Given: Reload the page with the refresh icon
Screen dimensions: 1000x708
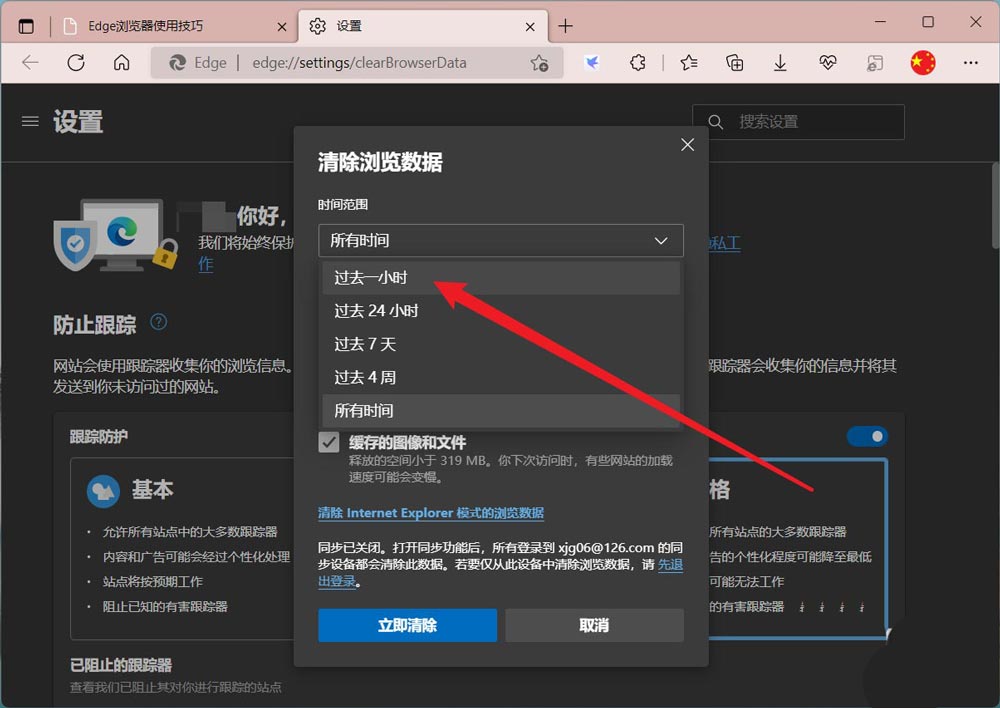Looking at the screenshot, I should 75,62.
